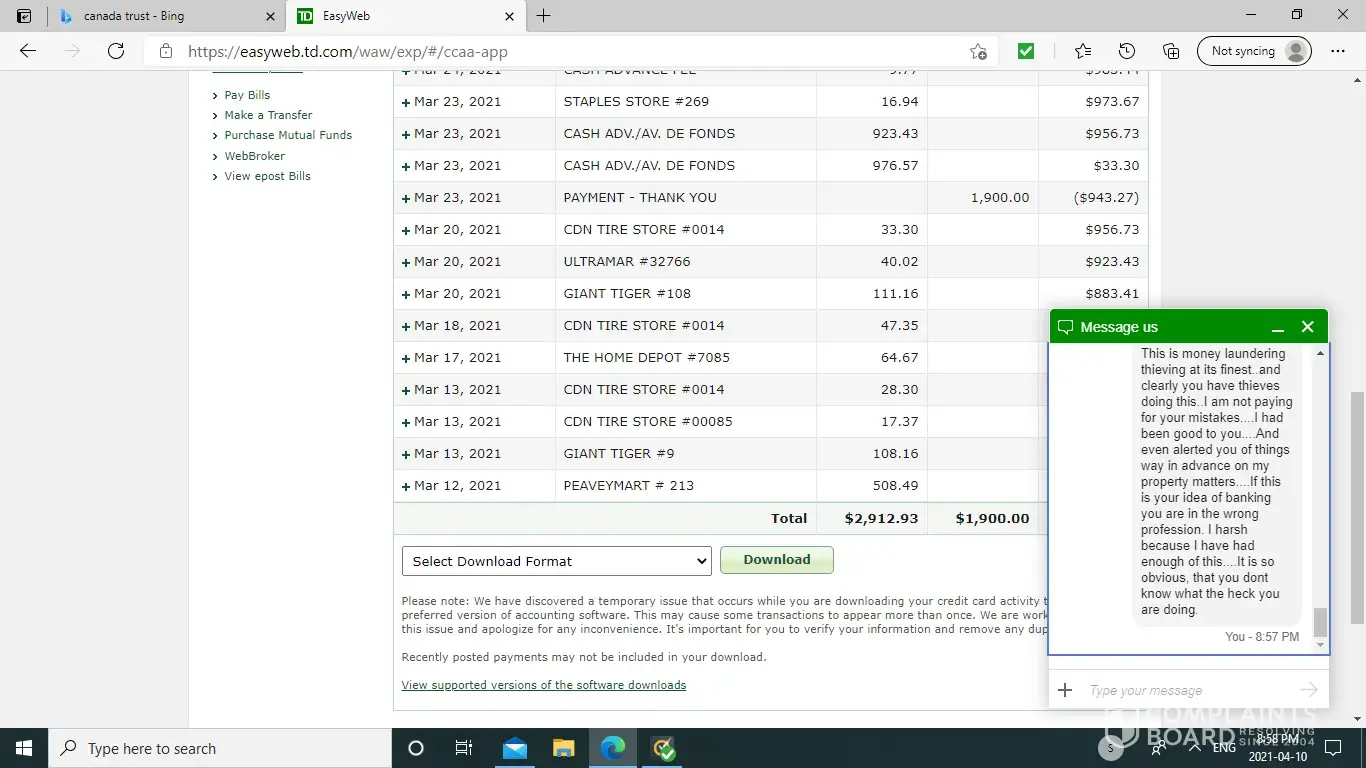This screenshot has width=1366, height=768.
Task: Expand the CDN TIRE STORE #00085 transaction
Action: pos(406,422)
